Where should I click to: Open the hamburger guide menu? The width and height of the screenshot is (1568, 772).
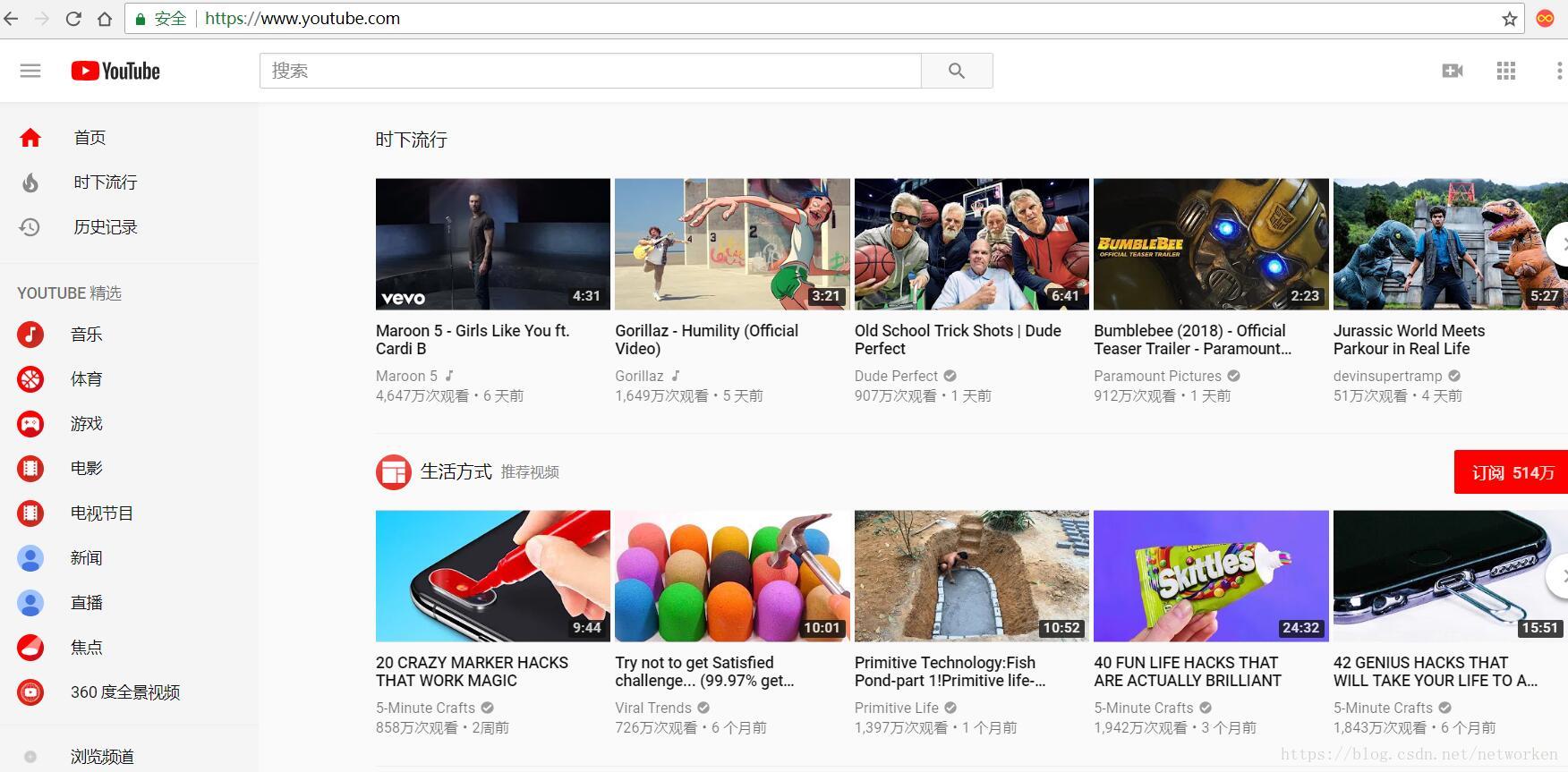point(30,71)
